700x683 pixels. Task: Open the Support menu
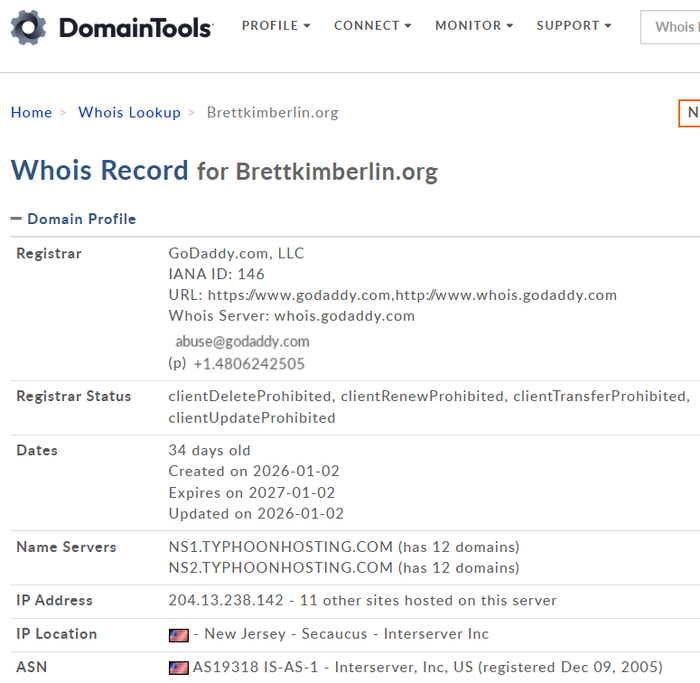pyautogui.click(x=574, y=26)
